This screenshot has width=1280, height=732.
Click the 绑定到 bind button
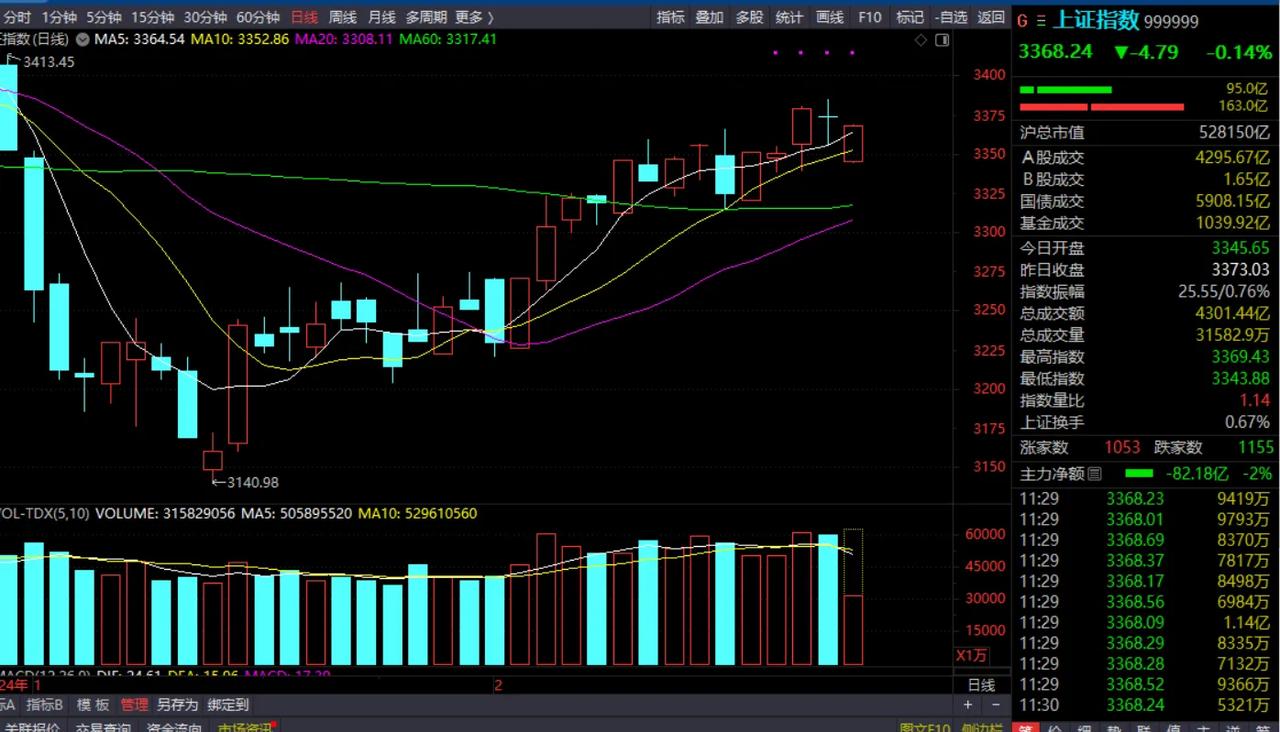[x=228, y=705]
